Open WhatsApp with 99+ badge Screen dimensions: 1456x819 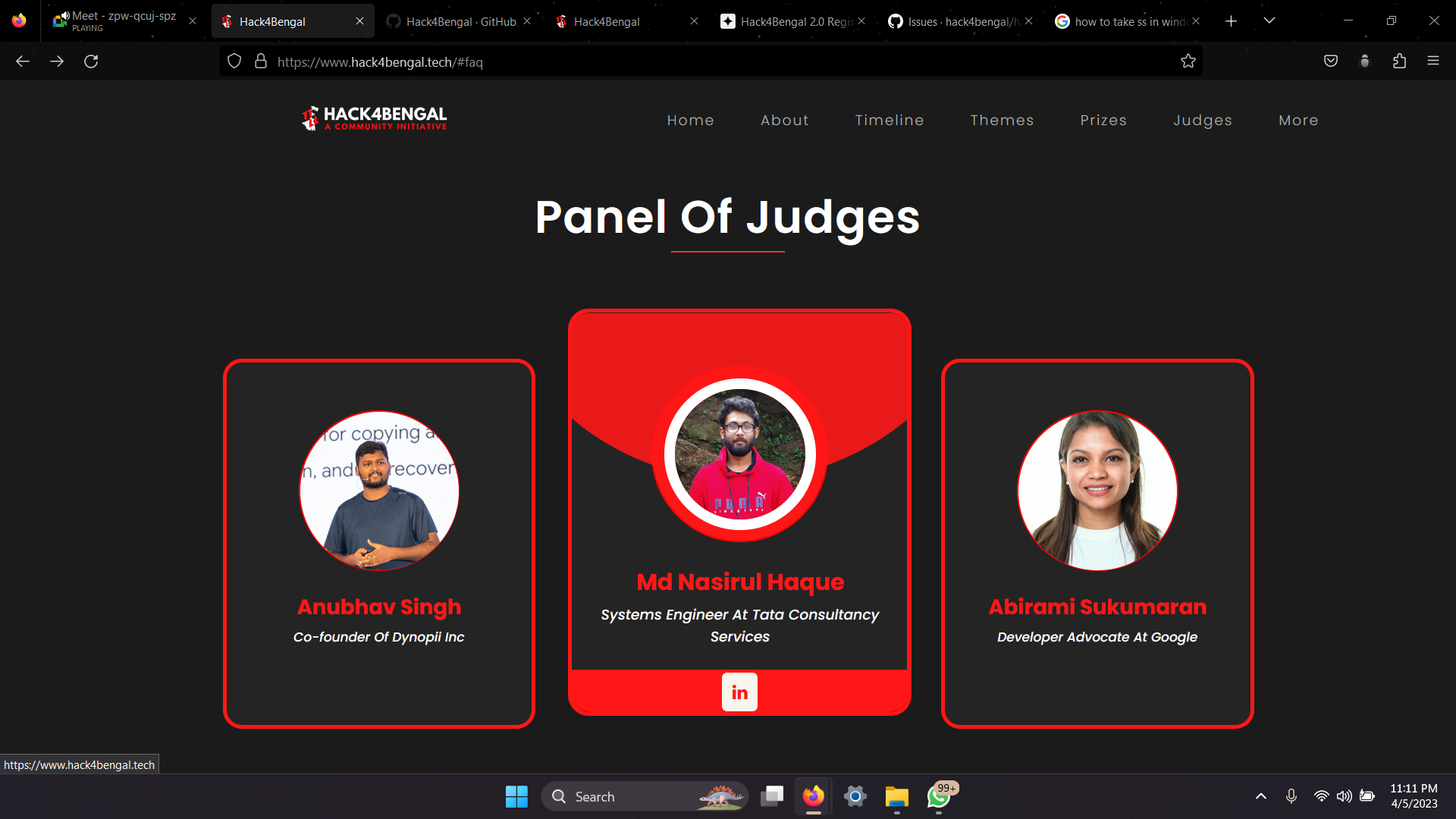[939, 796]
